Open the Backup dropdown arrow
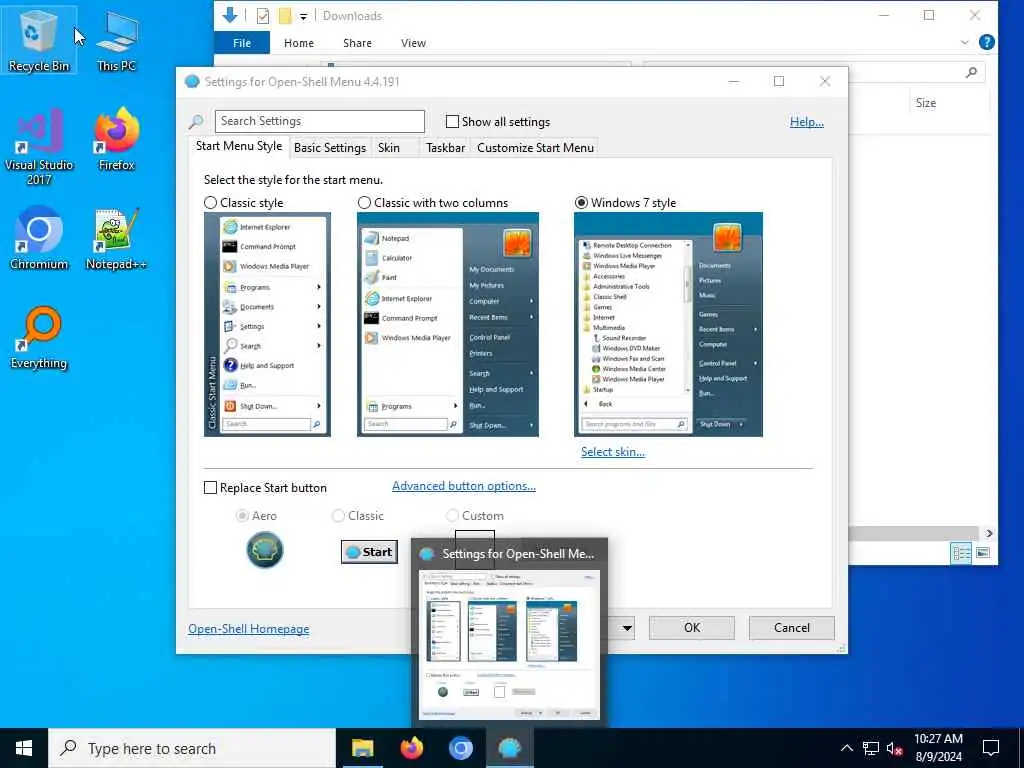 coord(626,628)
